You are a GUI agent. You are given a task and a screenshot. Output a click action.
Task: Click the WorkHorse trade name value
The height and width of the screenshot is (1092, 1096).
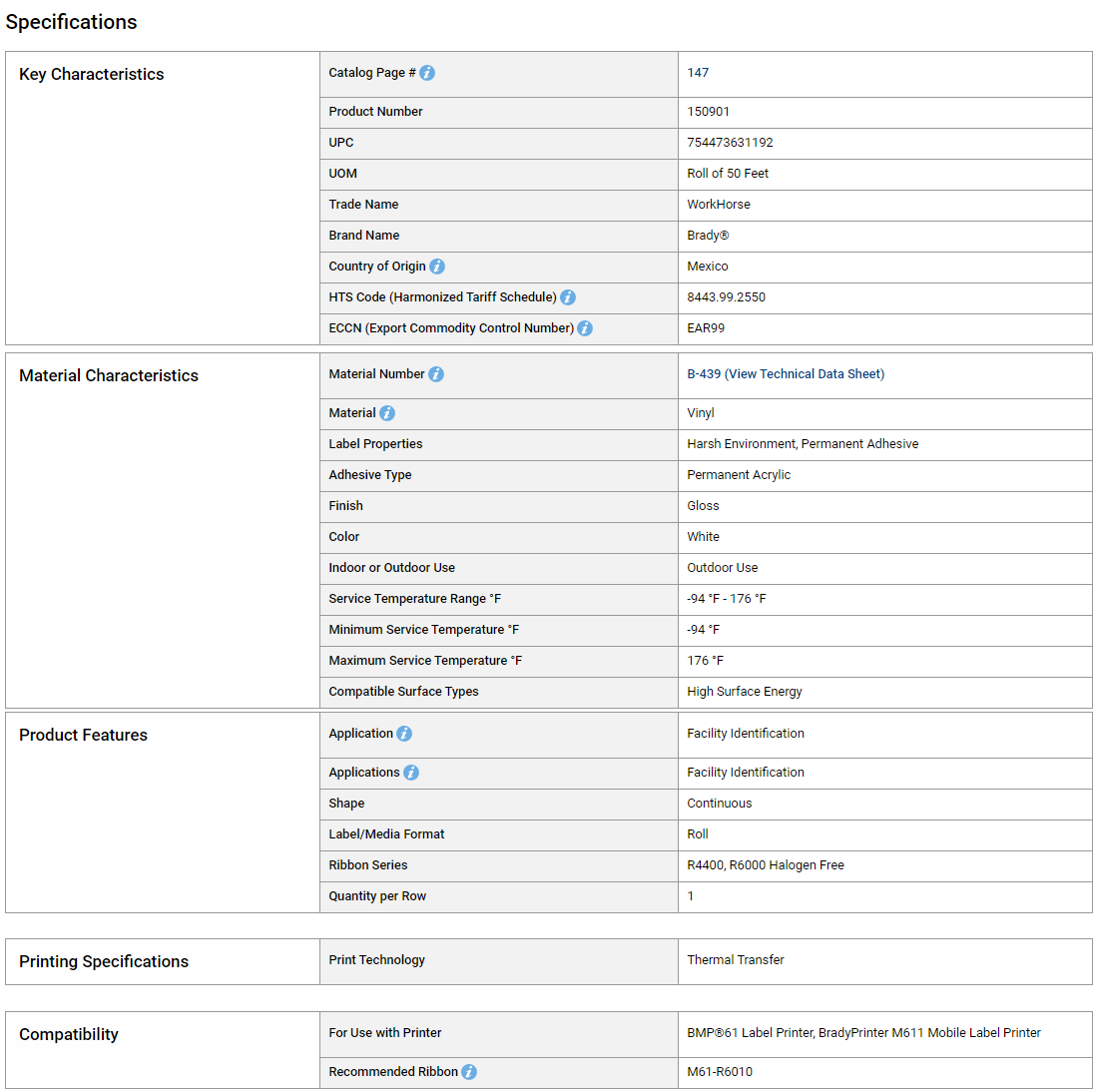[x=719, y=205]
